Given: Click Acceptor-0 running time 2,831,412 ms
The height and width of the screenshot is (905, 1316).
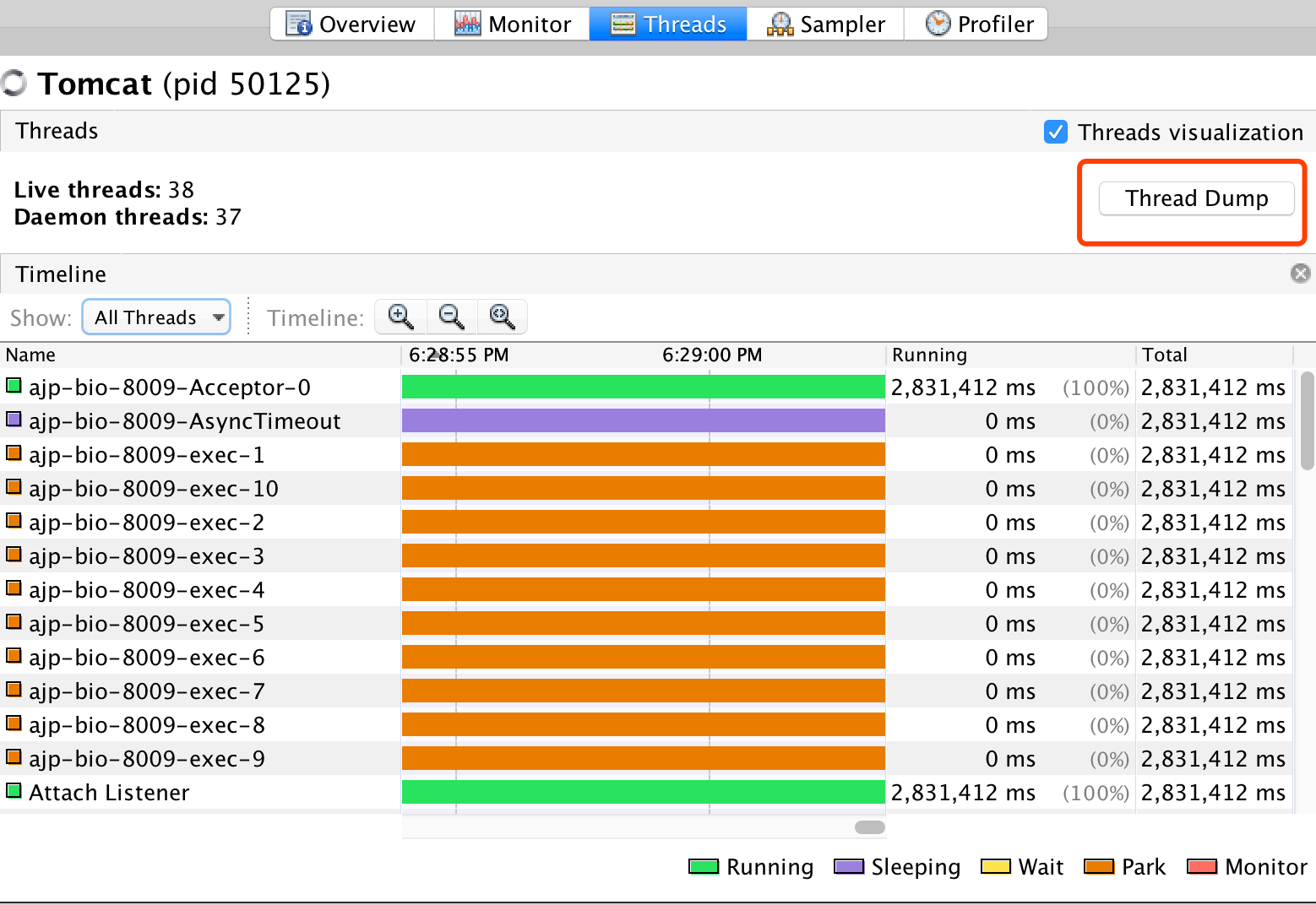Looking at the screenshot, I should 963,387.
